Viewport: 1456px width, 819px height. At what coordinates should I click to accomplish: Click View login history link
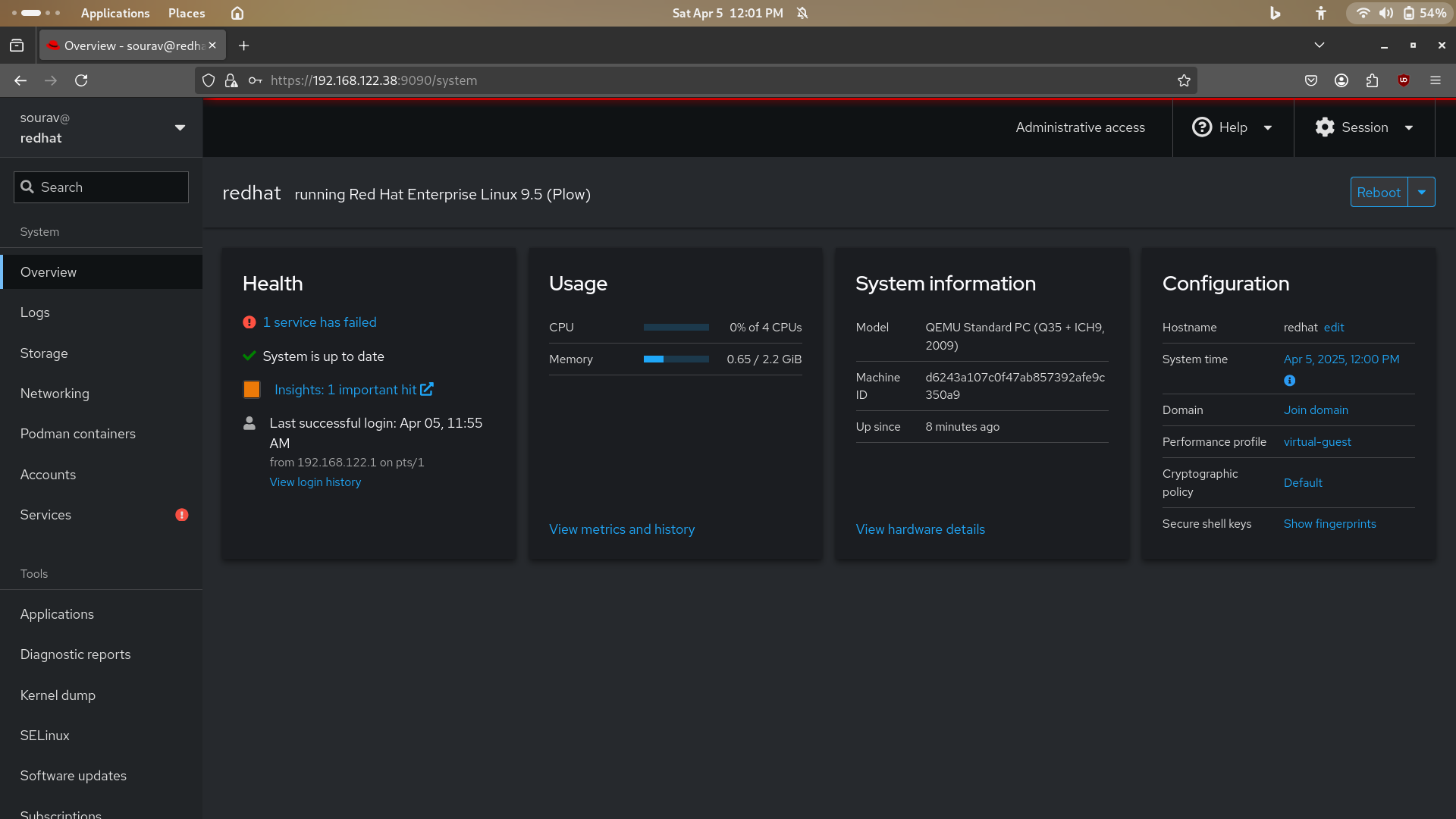pyautogui.click(x=315, y=482)
